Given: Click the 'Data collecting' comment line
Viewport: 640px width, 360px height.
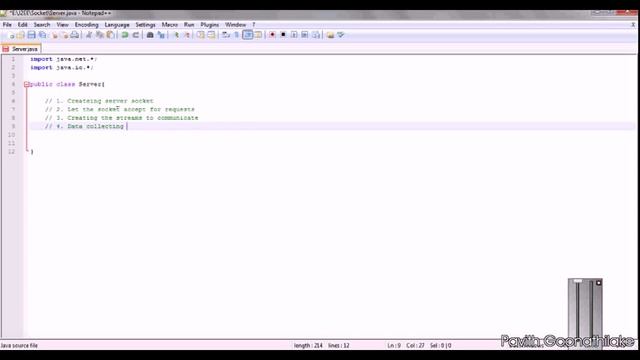Looking at the screenshot, I should pyautogui.click(x=84, y=127).
